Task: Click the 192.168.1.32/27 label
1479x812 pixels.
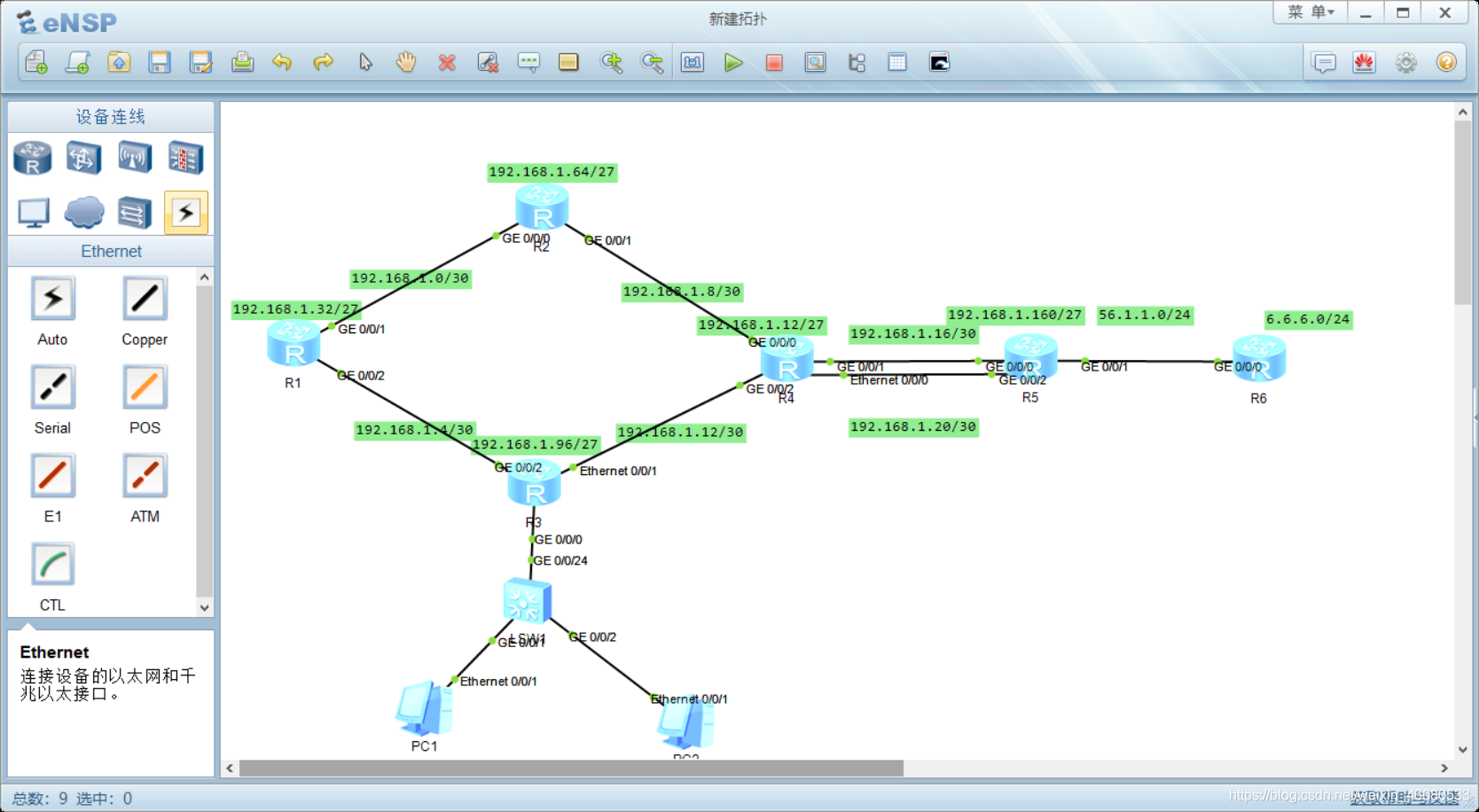Action: 296,309
